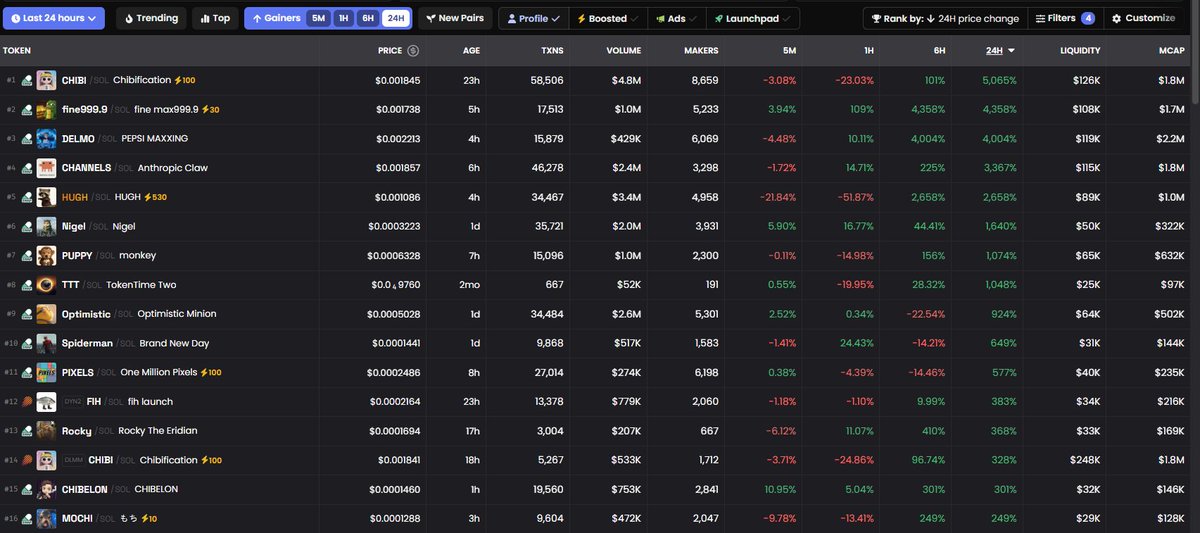Screen dimensions: 1200x533
Task: Click the boost lightning 30 badge on fine999.9
Action: (x=208, y=109)
